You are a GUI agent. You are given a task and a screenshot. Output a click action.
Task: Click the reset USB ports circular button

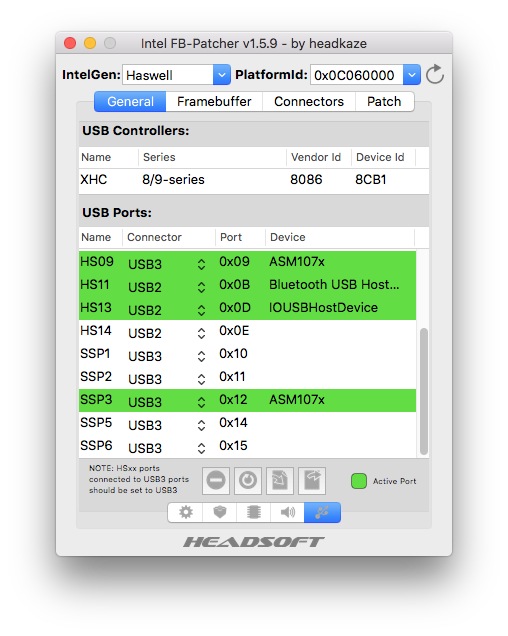pyautogui.click(x=248, y=481)
